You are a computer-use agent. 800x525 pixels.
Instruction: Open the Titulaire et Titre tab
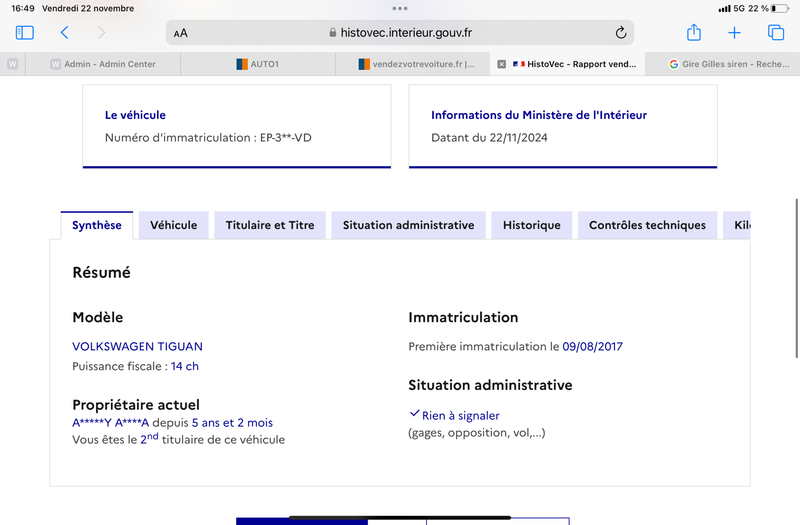[270, 225]
